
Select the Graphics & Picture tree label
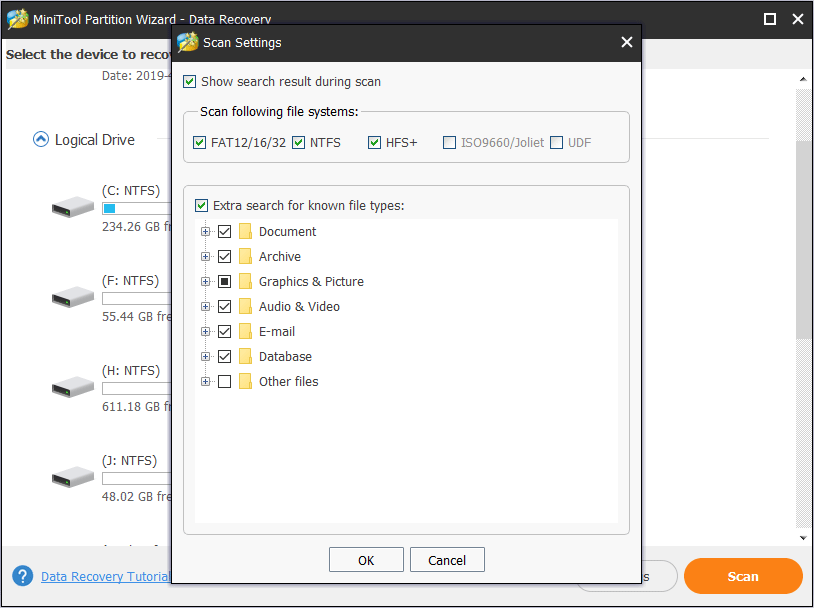coord(311,281)
